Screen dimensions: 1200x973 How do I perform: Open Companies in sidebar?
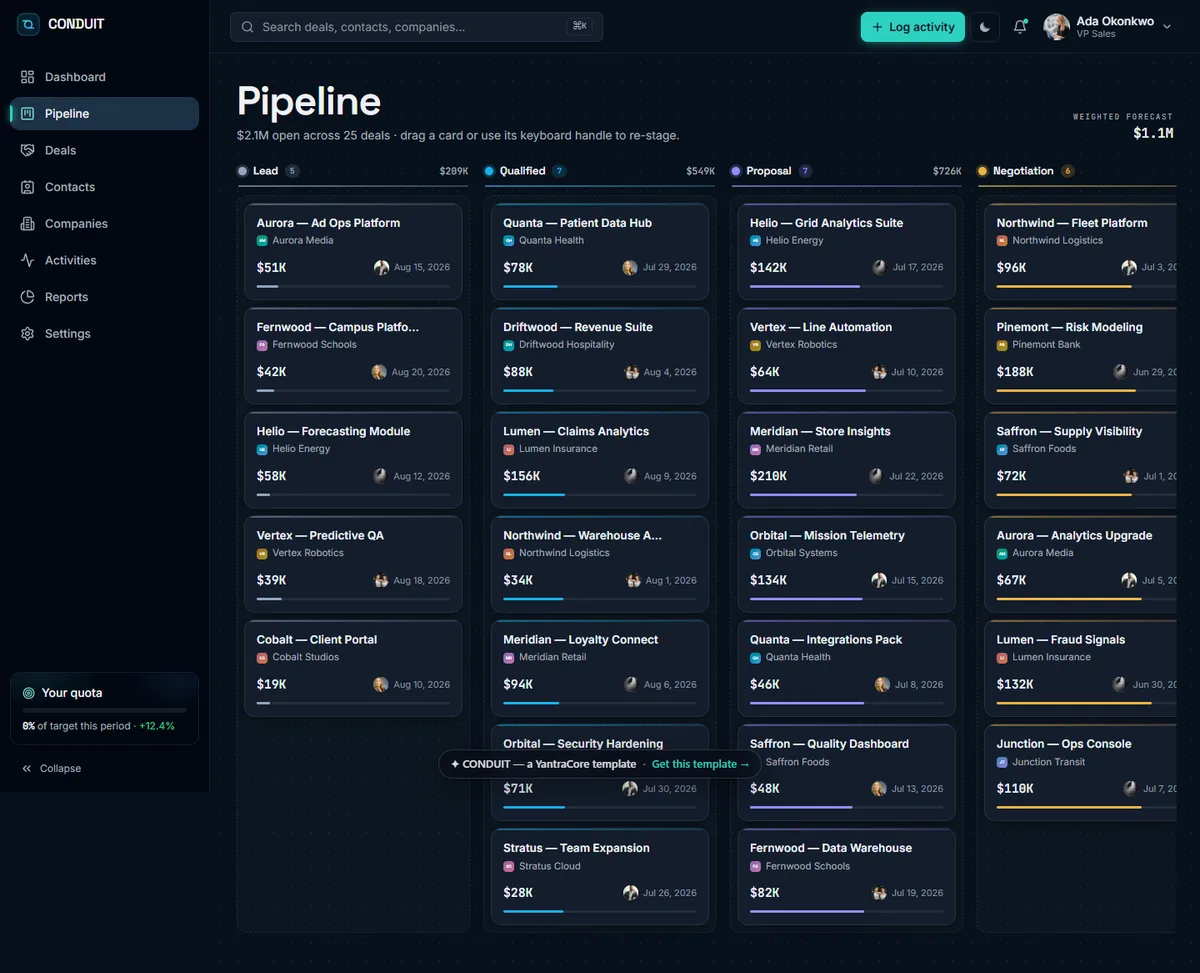104,224
